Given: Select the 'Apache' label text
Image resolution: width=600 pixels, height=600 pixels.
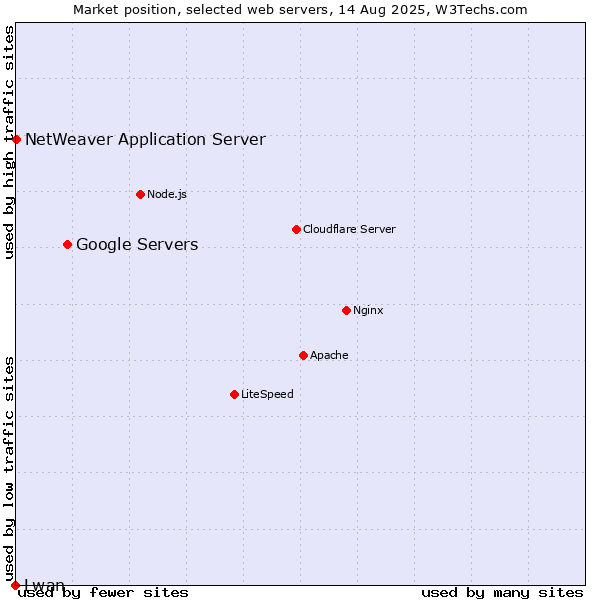Looking at the screenshot, I should pos(329,355).
